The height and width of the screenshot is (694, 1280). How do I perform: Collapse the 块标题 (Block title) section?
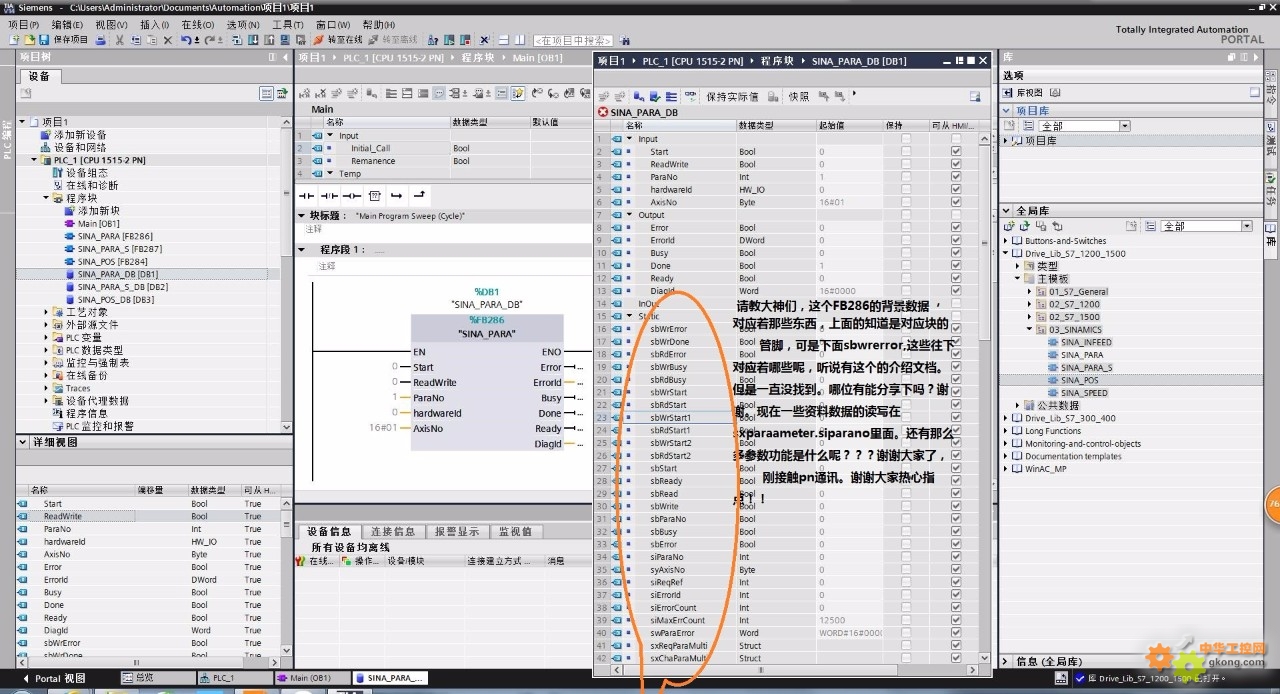coord(302,216)
